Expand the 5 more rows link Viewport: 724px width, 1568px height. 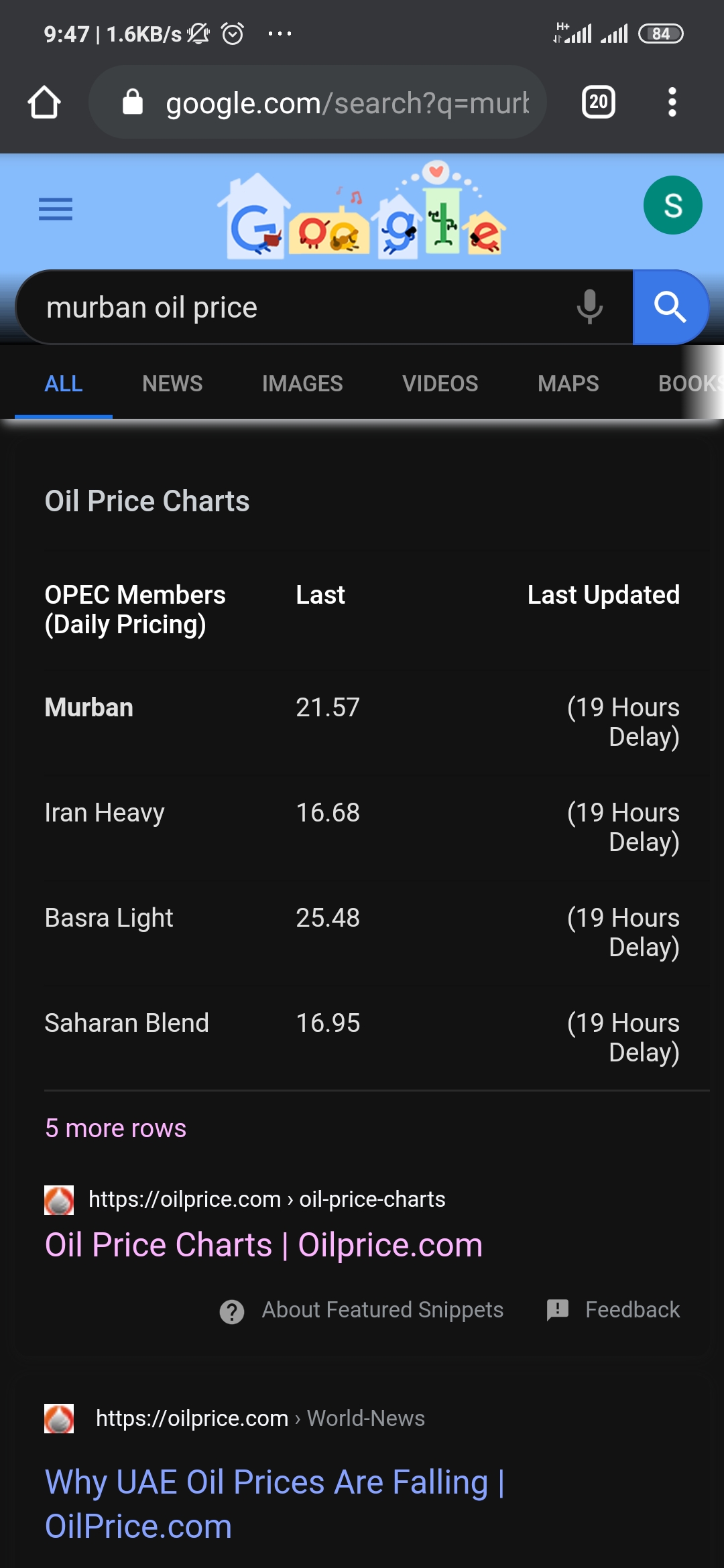pos(115,1128)
